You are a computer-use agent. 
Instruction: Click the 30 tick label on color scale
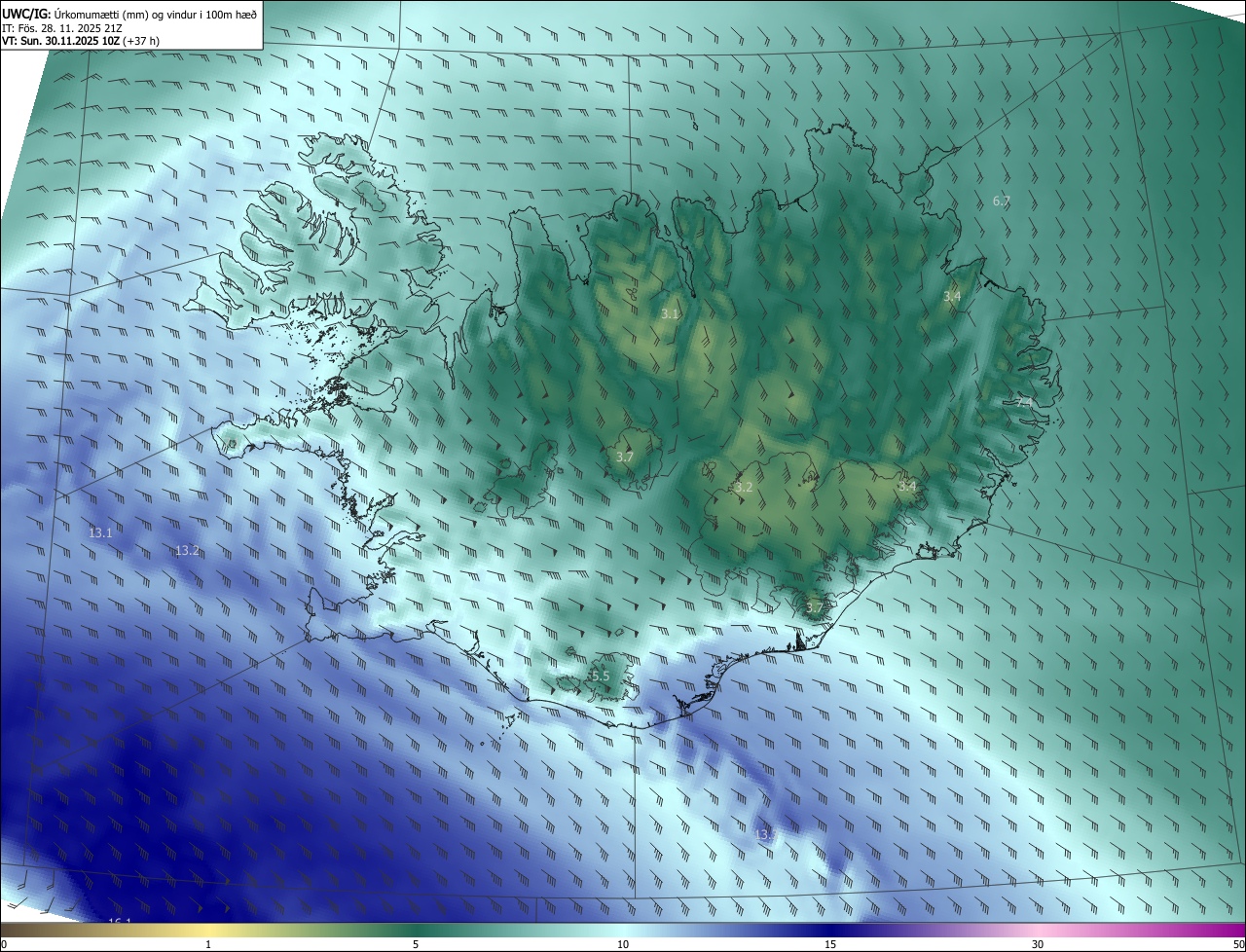(x=1038, y=944)
